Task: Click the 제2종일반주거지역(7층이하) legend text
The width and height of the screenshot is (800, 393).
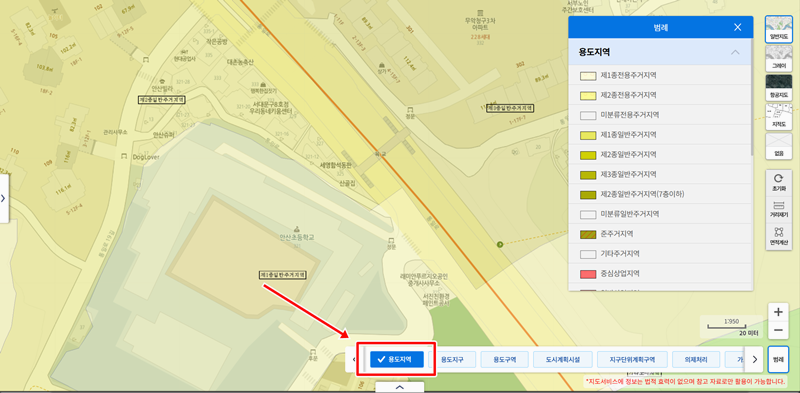Action: tap(642, 194)
